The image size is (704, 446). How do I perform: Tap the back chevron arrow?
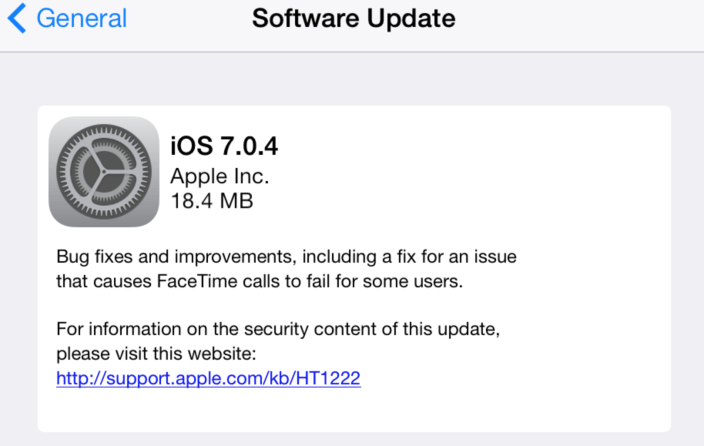(18, 18)
